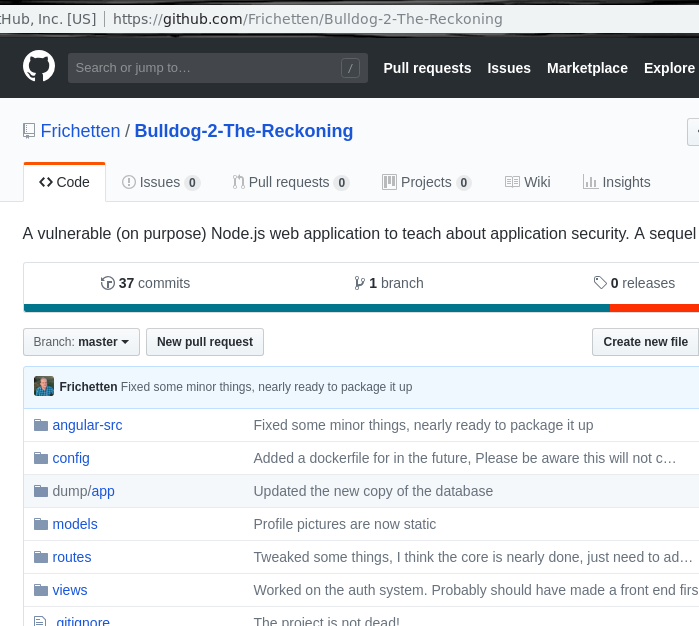699x626 pixels.
Task: Open the Projects tab
Action: 426,182
